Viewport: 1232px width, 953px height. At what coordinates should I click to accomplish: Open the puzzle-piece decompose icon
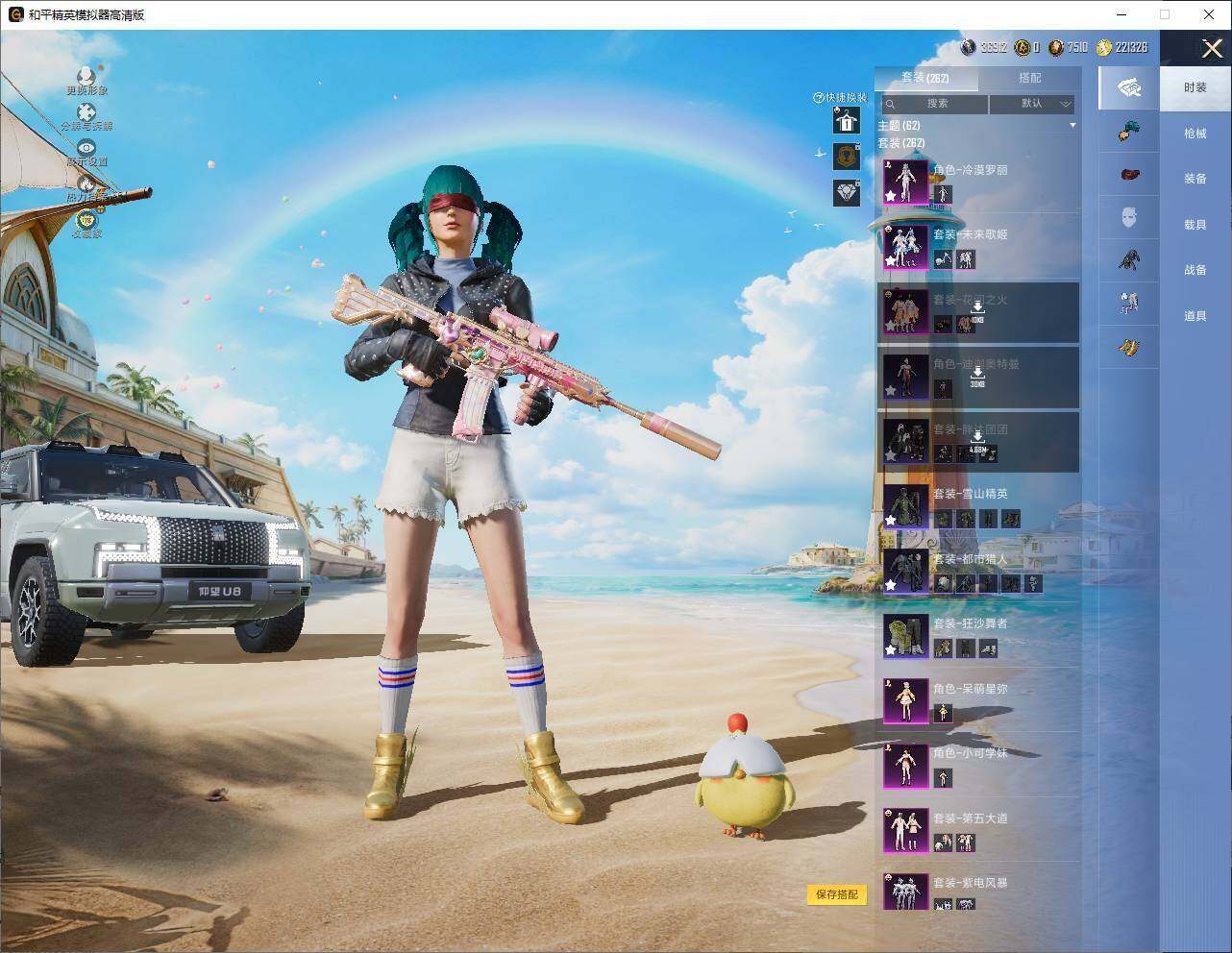point(86,113)
